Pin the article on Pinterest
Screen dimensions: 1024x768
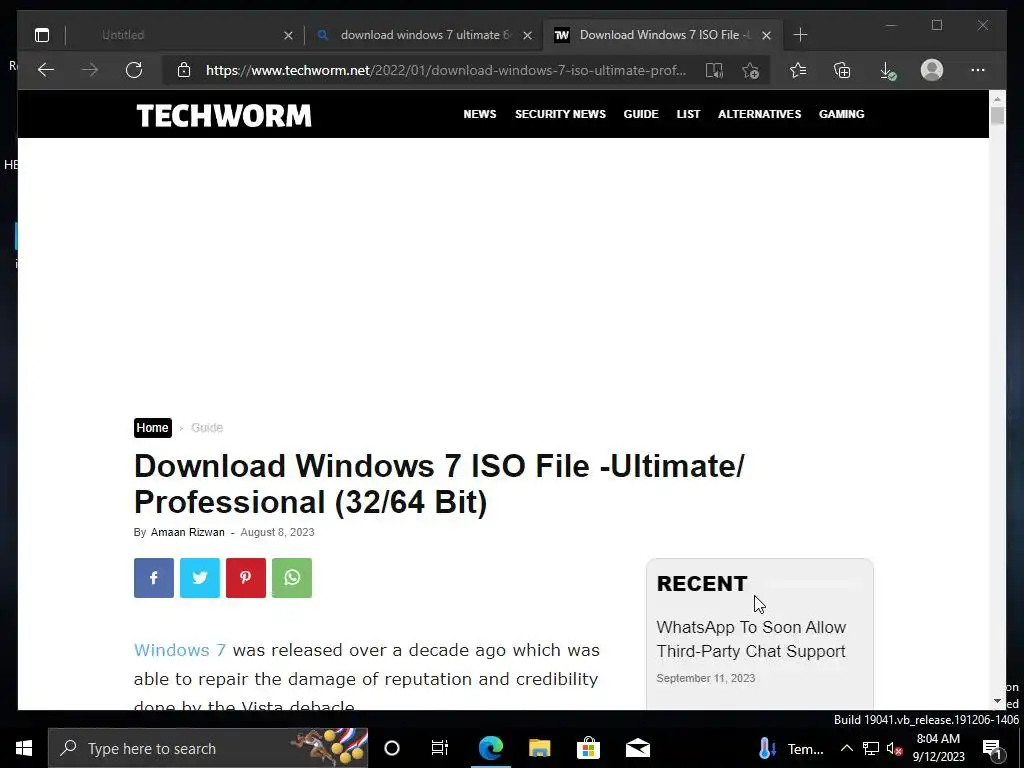tap(246, 578)
